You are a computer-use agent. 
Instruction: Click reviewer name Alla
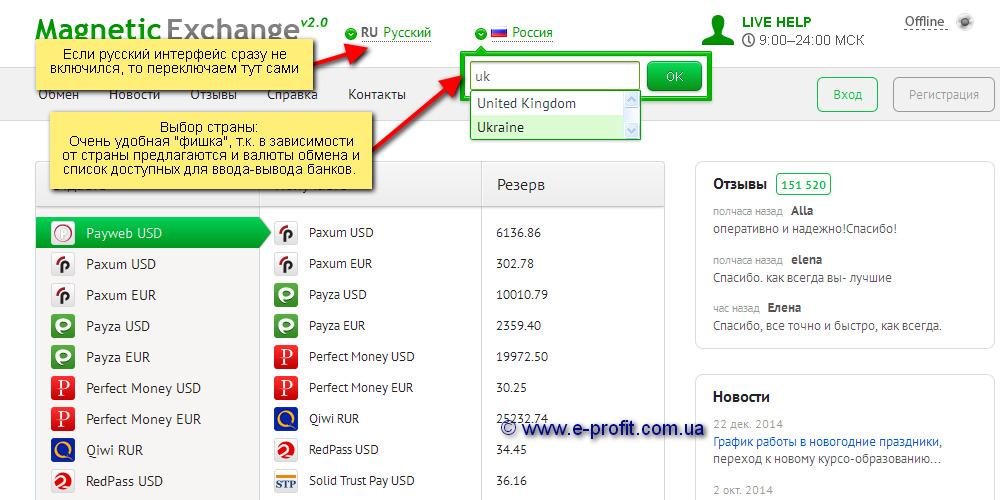(x=802, y=211)
